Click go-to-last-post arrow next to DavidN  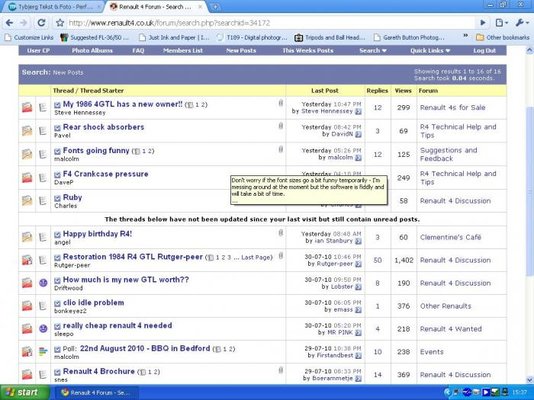[x=358, y=134]
